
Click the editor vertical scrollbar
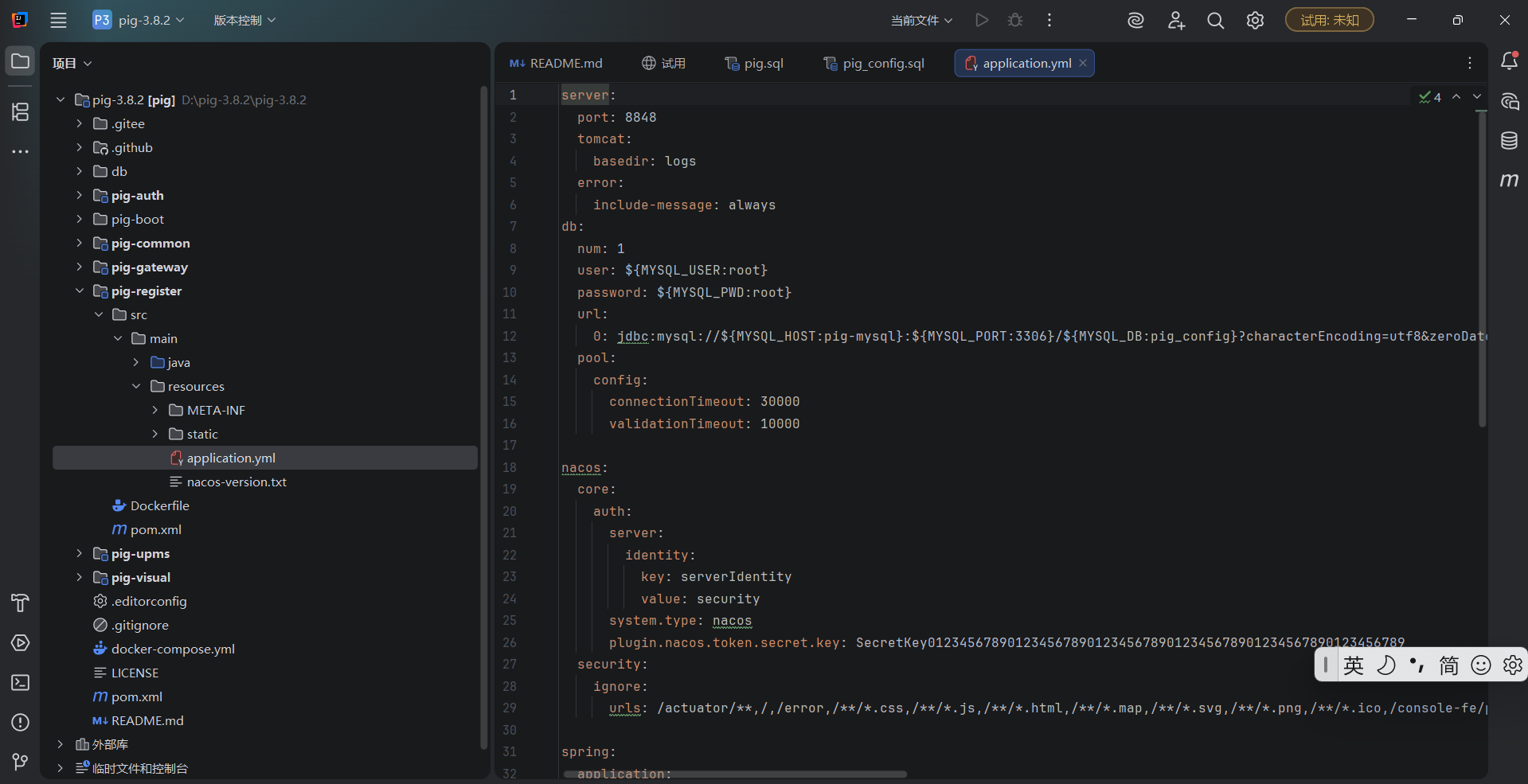point(1482,267)
